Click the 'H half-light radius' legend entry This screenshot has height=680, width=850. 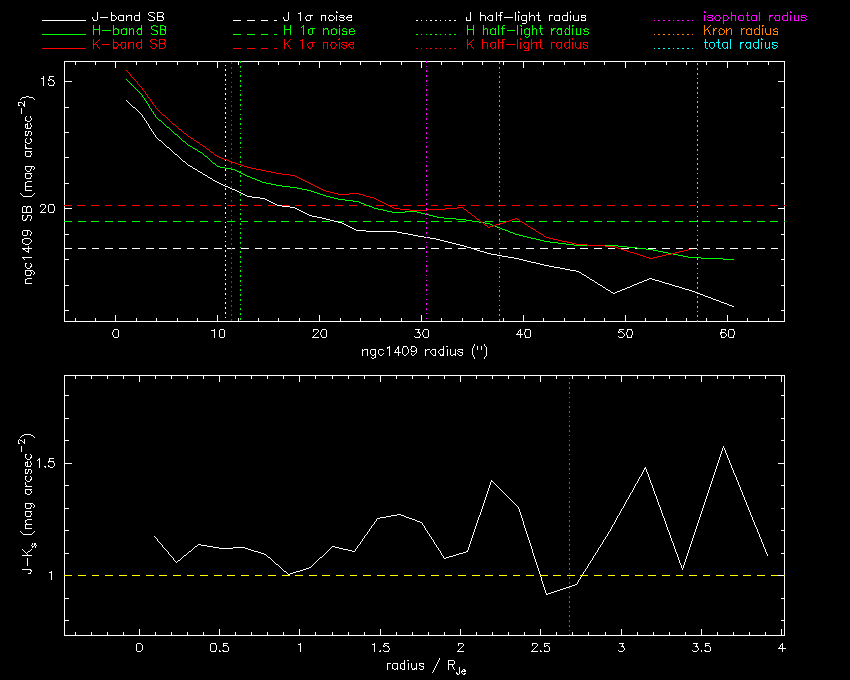point(527,32)
